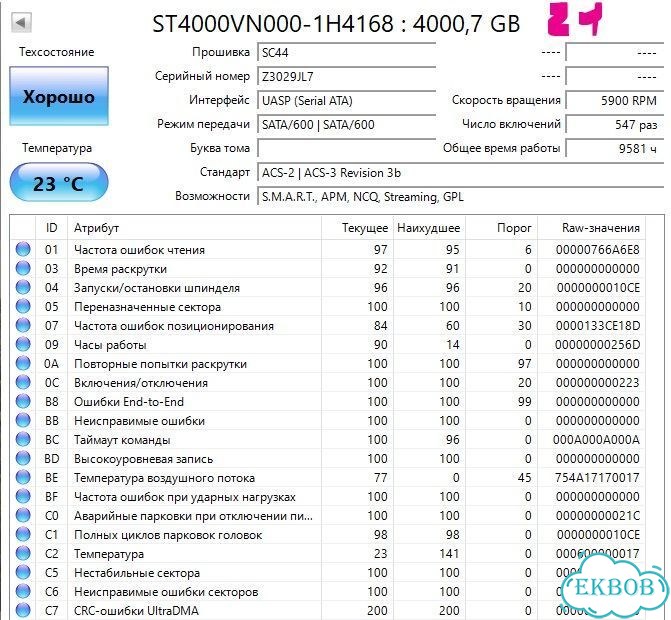This screenshot has width=671, height=620.
Task: Click the status icon for attribute 0A
Action: (23, 363)
